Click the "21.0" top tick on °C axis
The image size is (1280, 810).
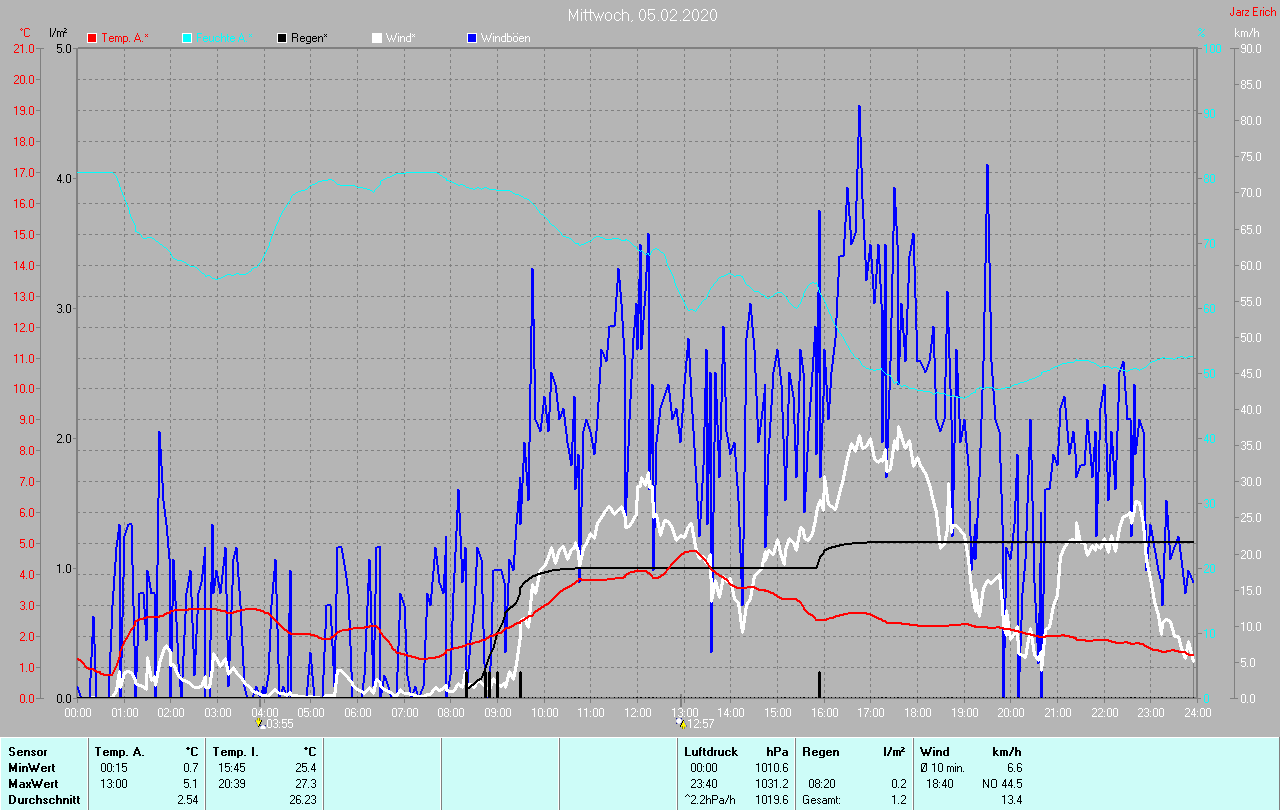click(x=24, y=48)
